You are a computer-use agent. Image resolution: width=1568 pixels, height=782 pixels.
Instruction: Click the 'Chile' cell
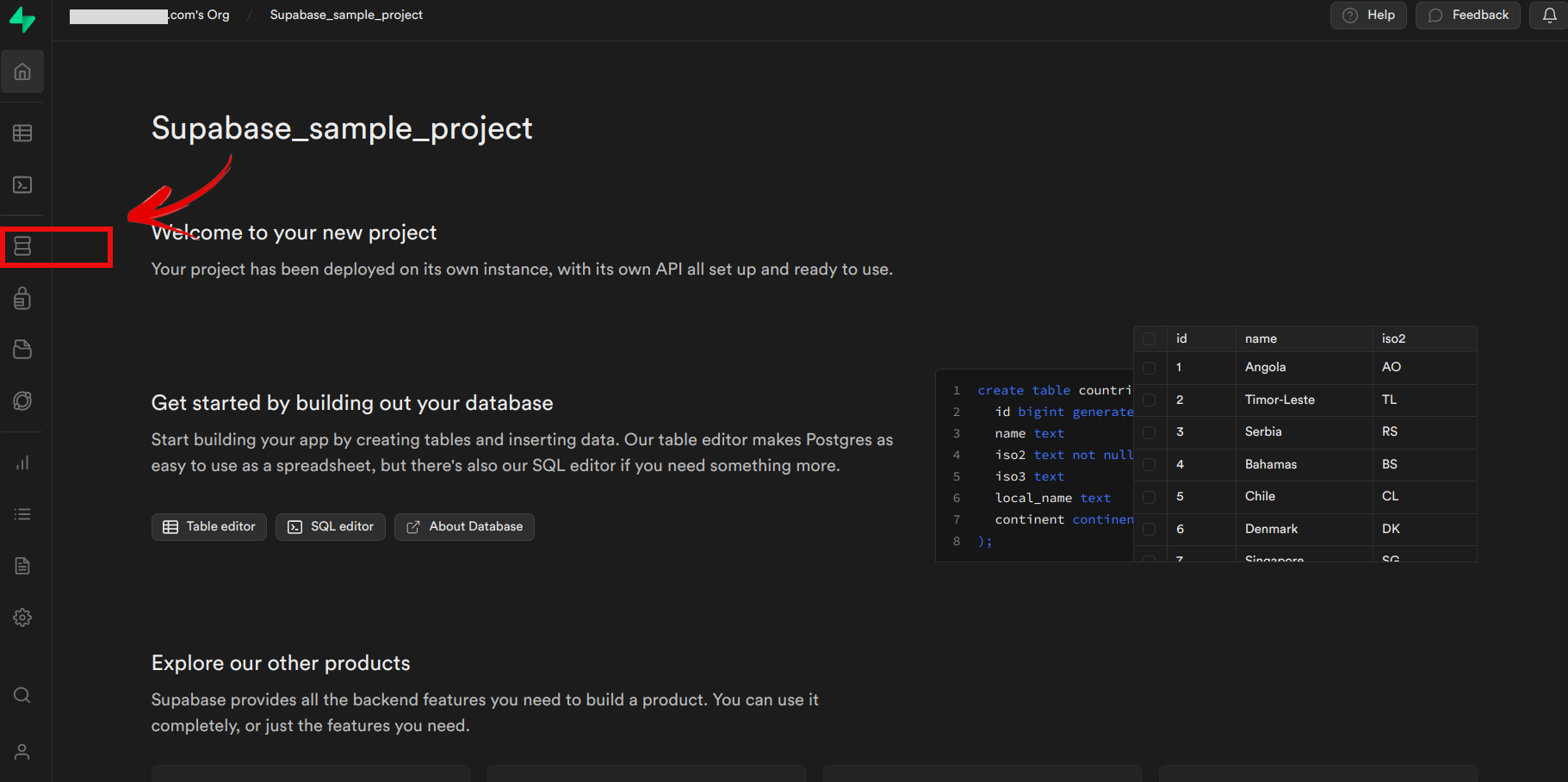coord(1304,497)
